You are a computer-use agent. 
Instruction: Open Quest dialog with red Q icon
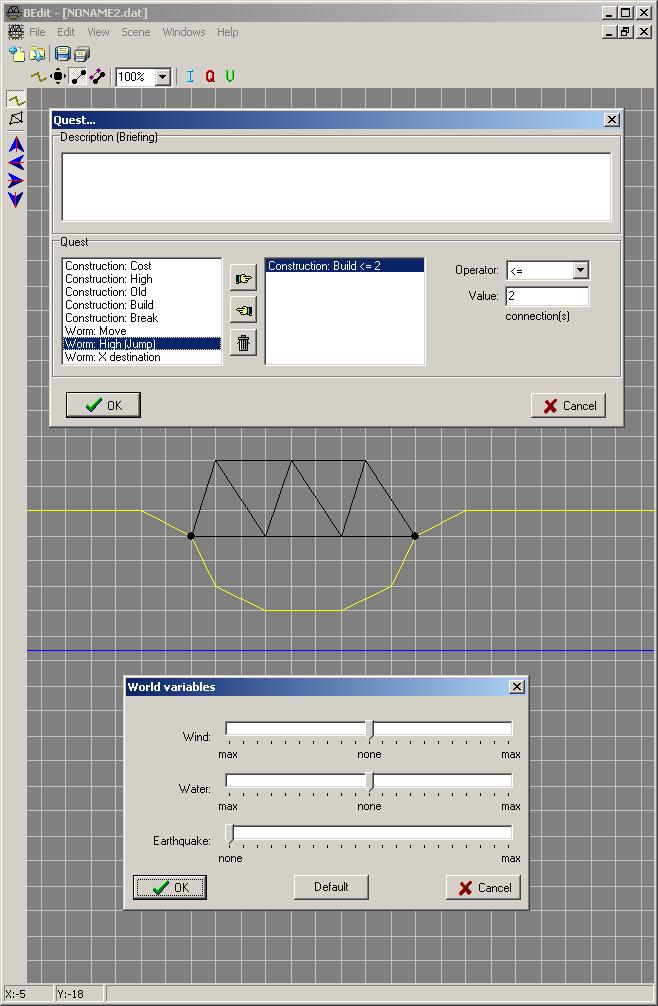tap(210, 77)
